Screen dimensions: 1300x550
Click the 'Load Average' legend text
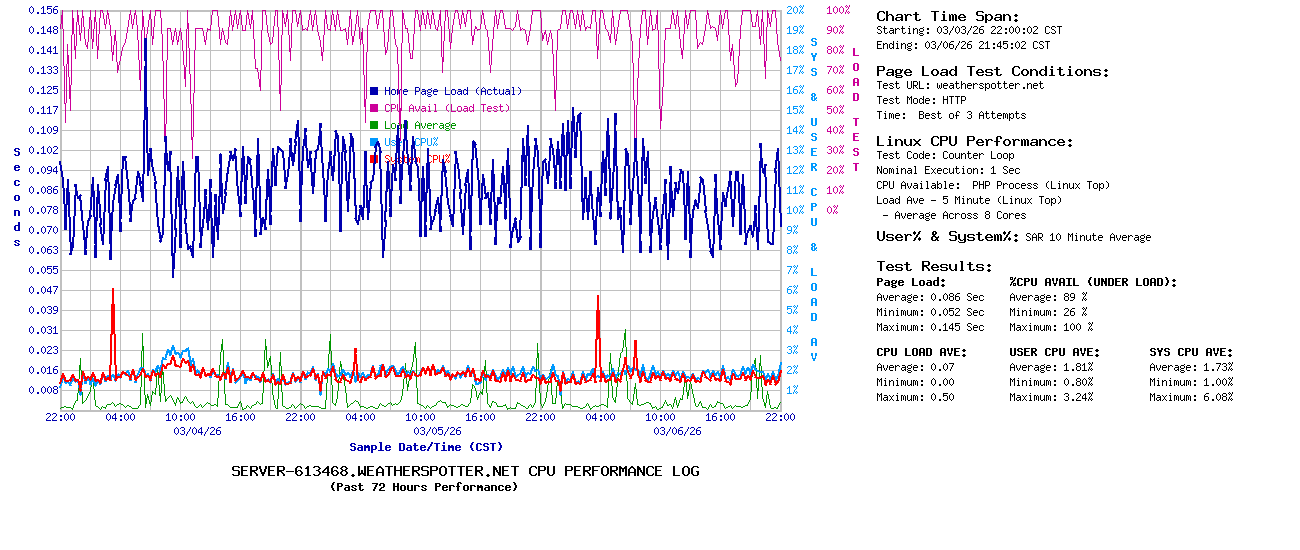point(420,125)
